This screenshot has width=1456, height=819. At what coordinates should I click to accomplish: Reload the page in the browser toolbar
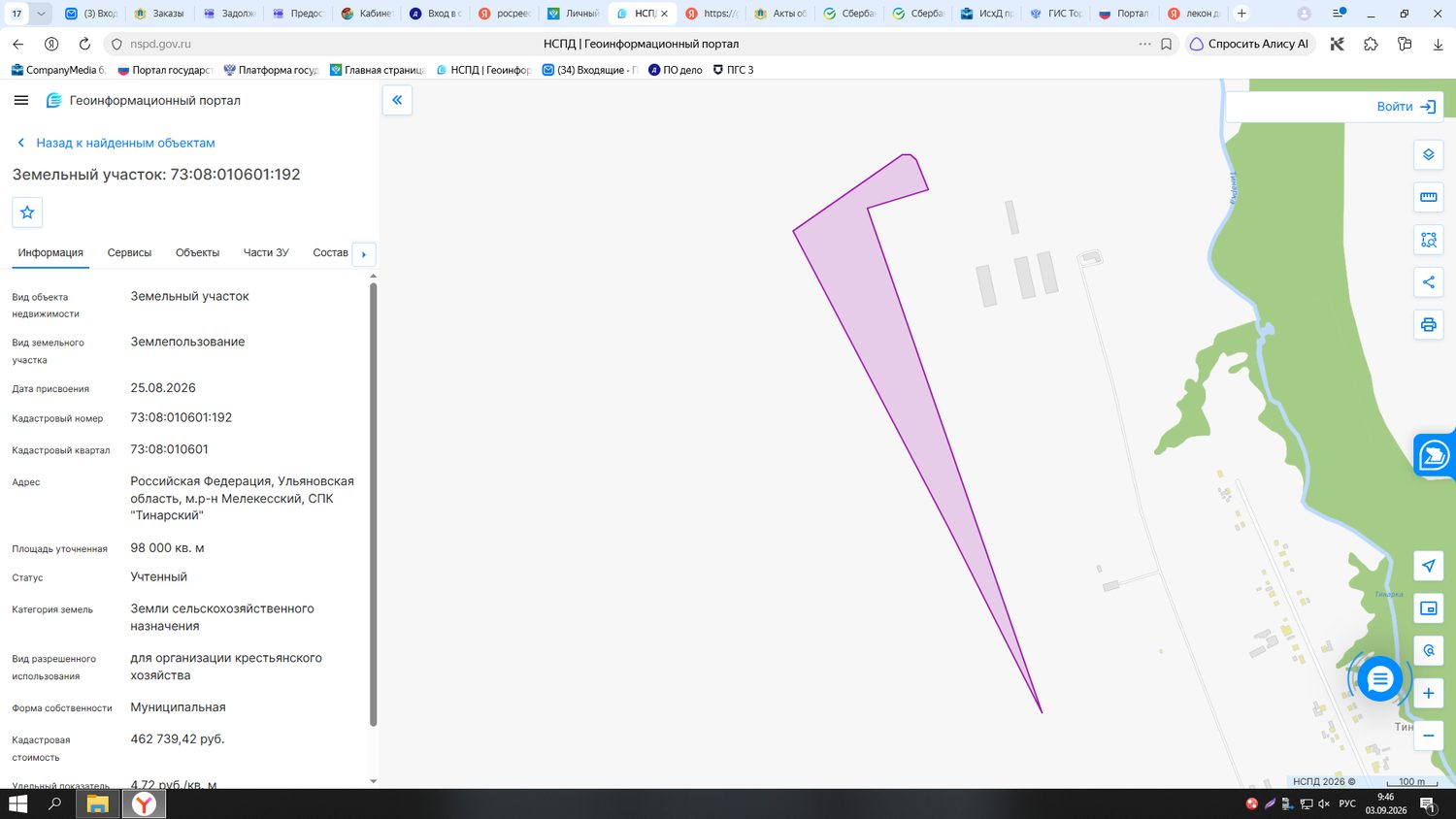[x=84, y=44]
